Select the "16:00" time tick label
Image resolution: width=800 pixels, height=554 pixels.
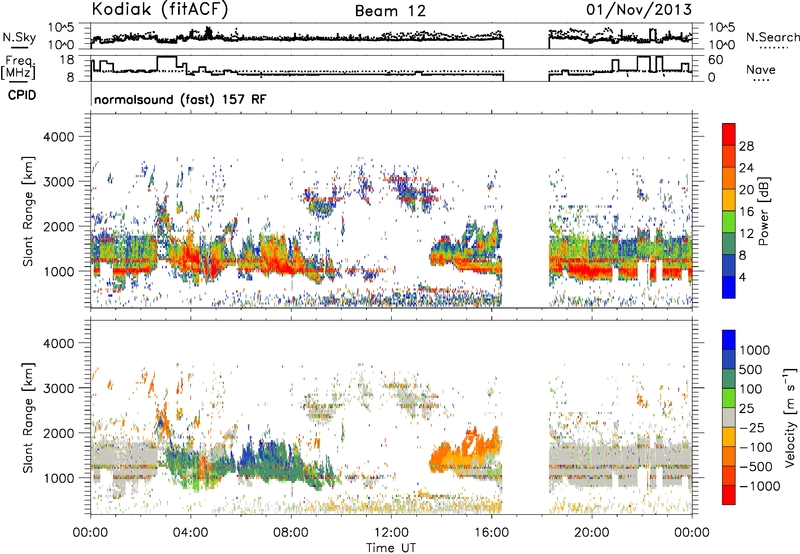[x=491, y=533]
